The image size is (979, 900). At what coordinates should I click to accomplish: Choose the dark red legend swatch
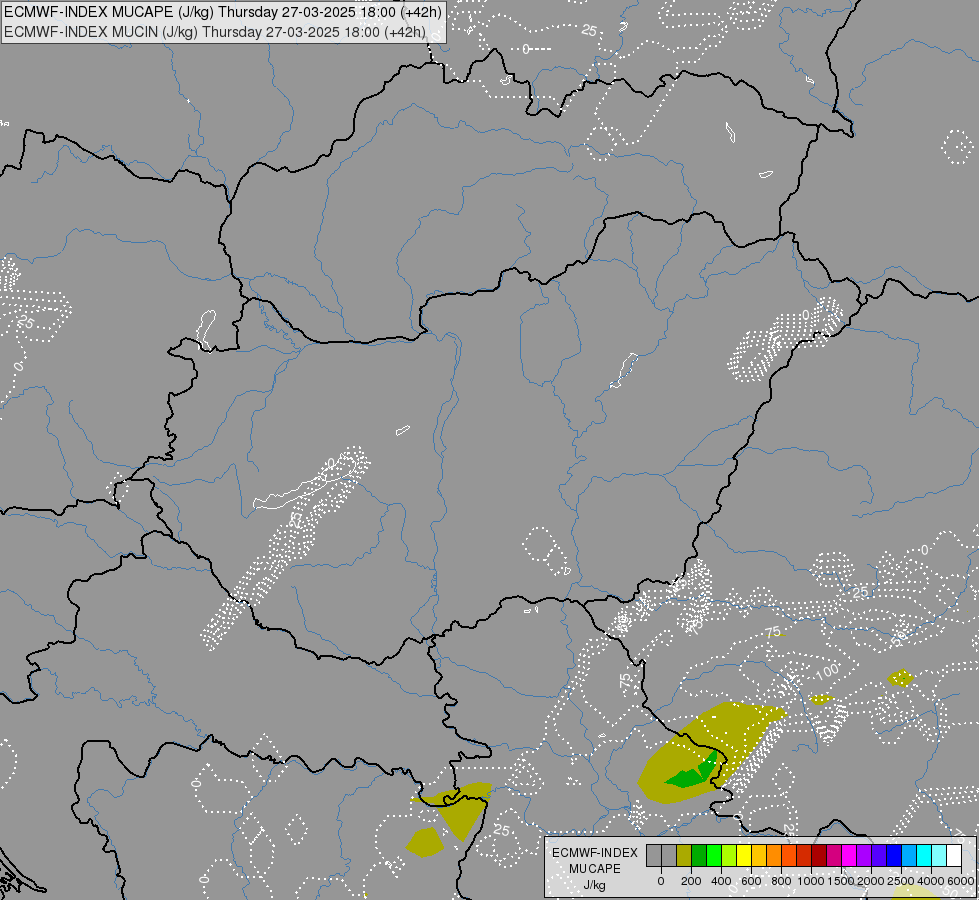coord(819,855)
